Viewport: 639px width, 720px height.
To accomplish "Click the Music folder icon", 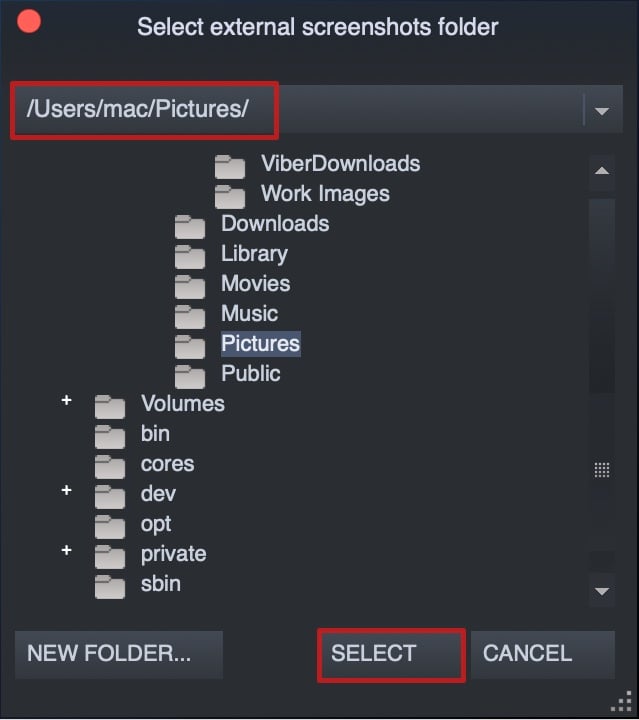I will 190,317.
